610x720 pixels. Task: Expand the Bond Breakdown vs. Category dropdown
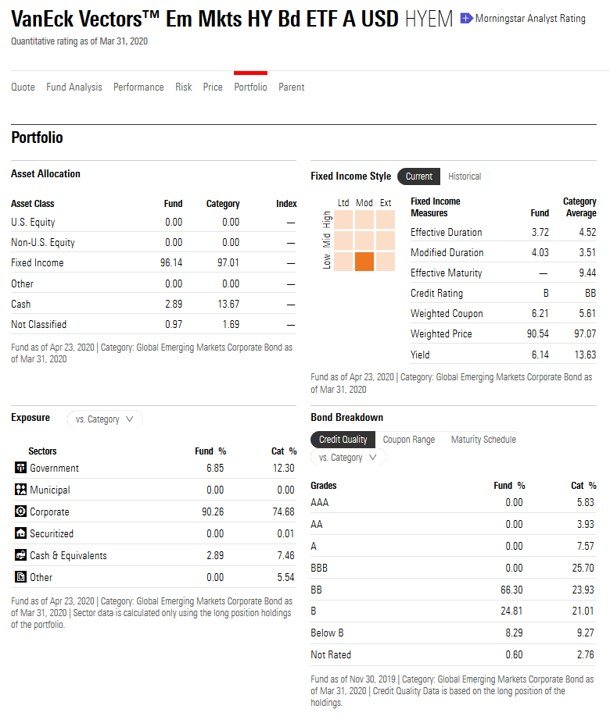(347, 457)
